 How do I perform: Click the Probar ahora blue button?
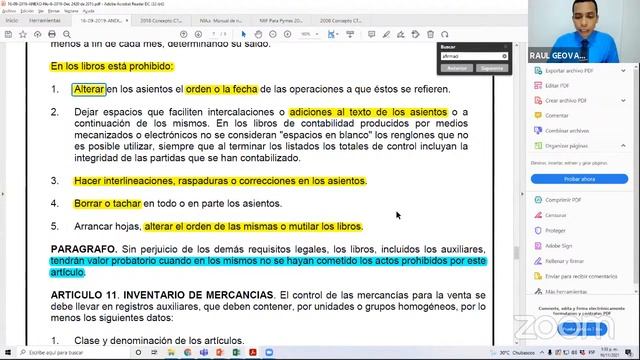point(579,179)
